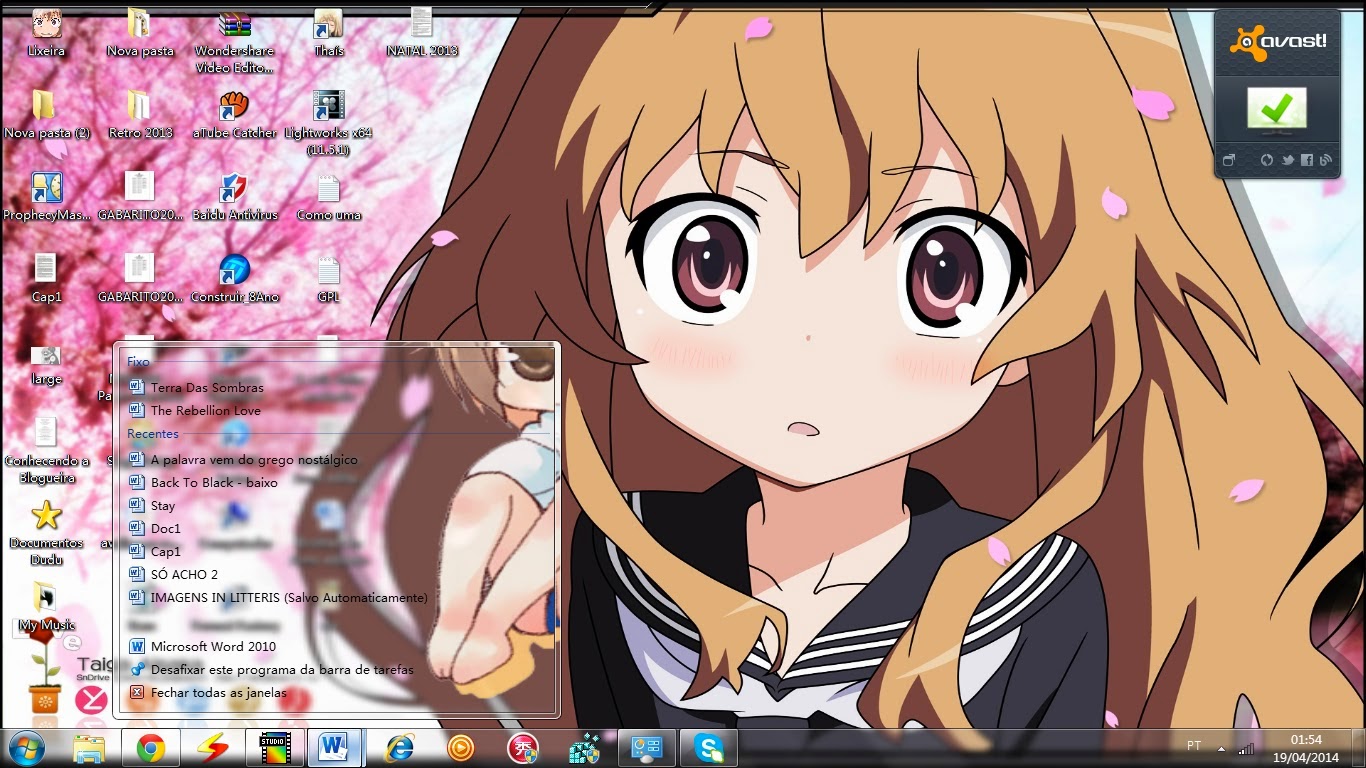Open recent document Stay
The image size is (1366, 768).
(337, 505)
